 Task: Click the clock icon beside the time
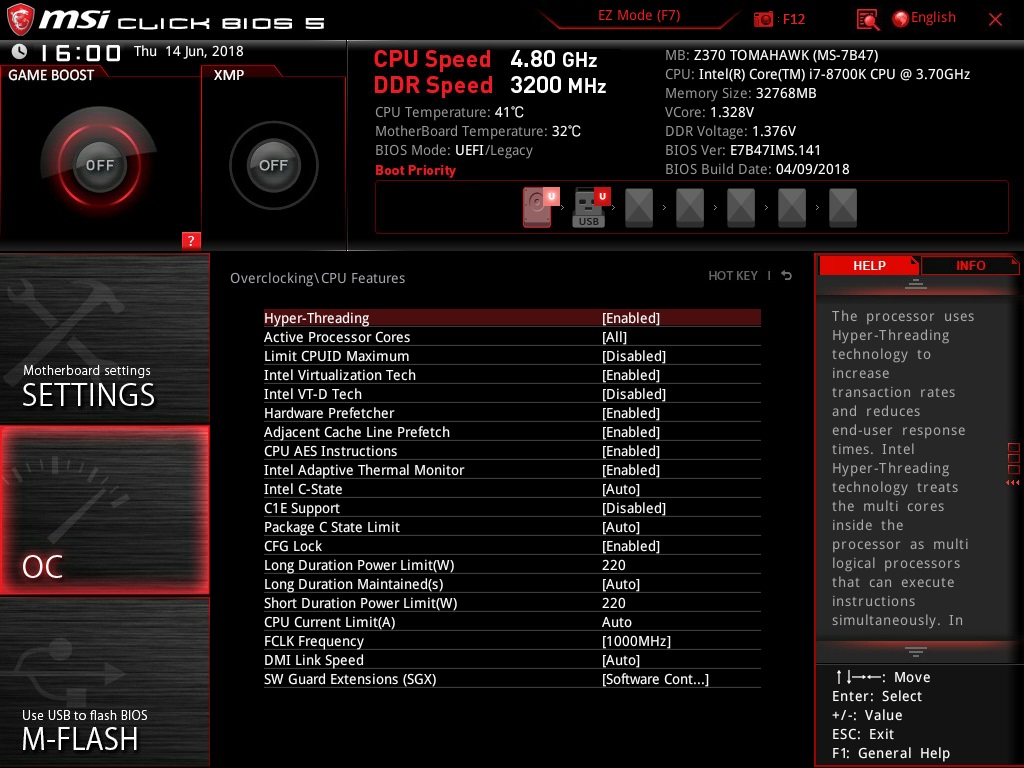tap(19, 52)
